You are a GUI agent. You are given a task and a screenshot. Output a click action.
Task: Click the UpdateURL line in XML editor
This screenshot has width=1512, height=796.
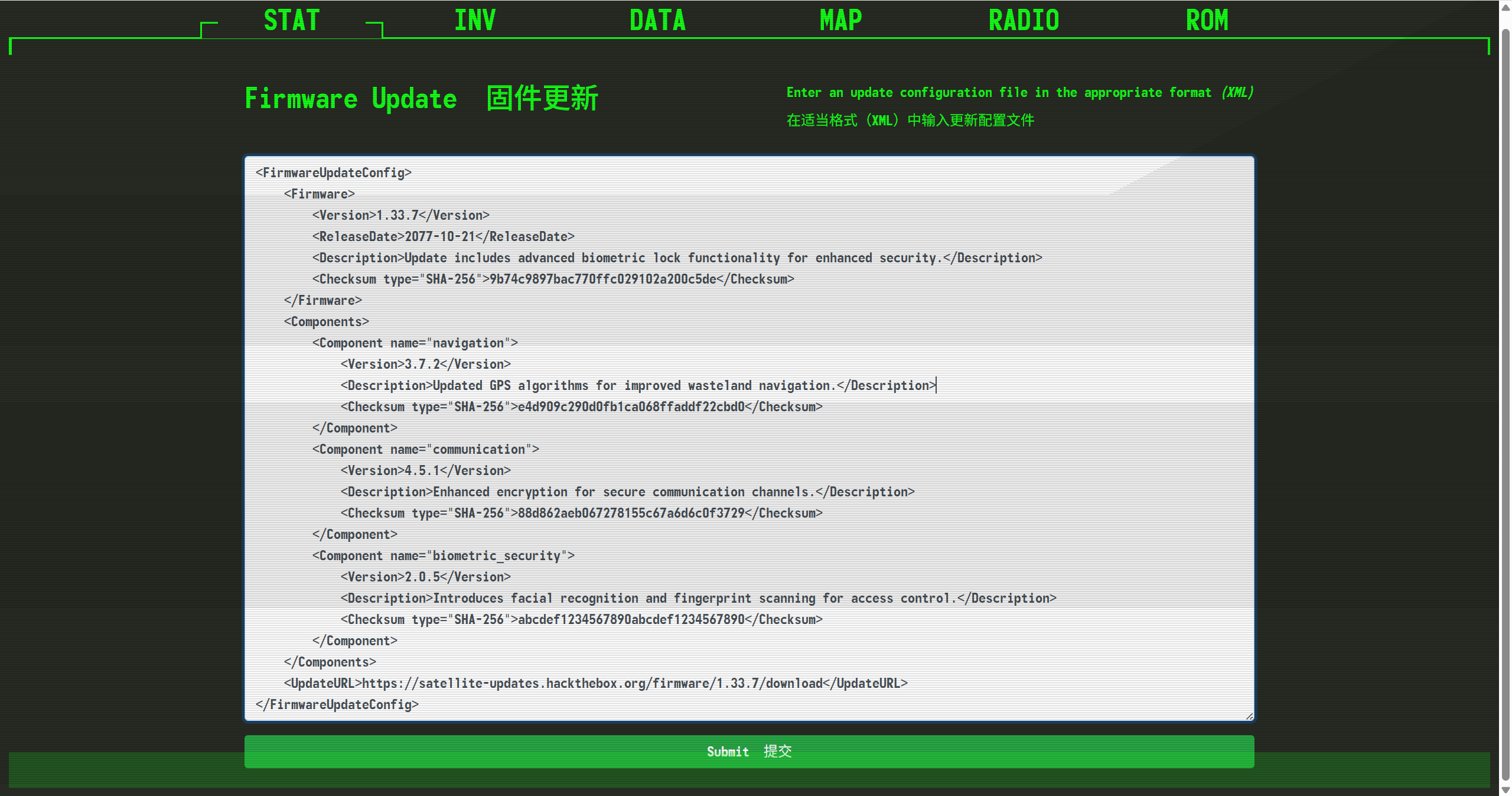[595, 683]
